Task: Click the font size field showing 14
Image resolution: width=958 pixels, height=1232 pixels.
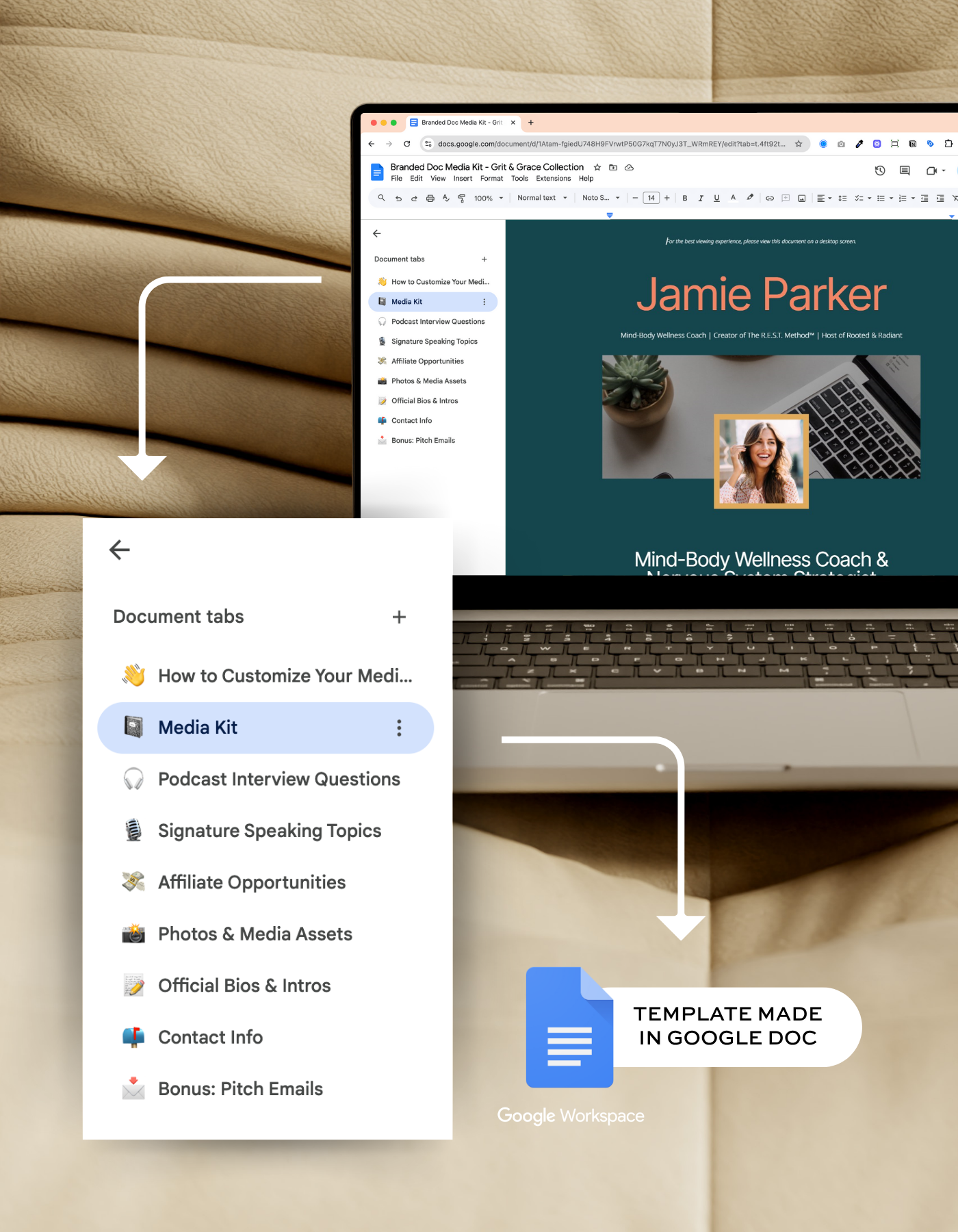Action: pyautogui.click(x=651, y=198)
